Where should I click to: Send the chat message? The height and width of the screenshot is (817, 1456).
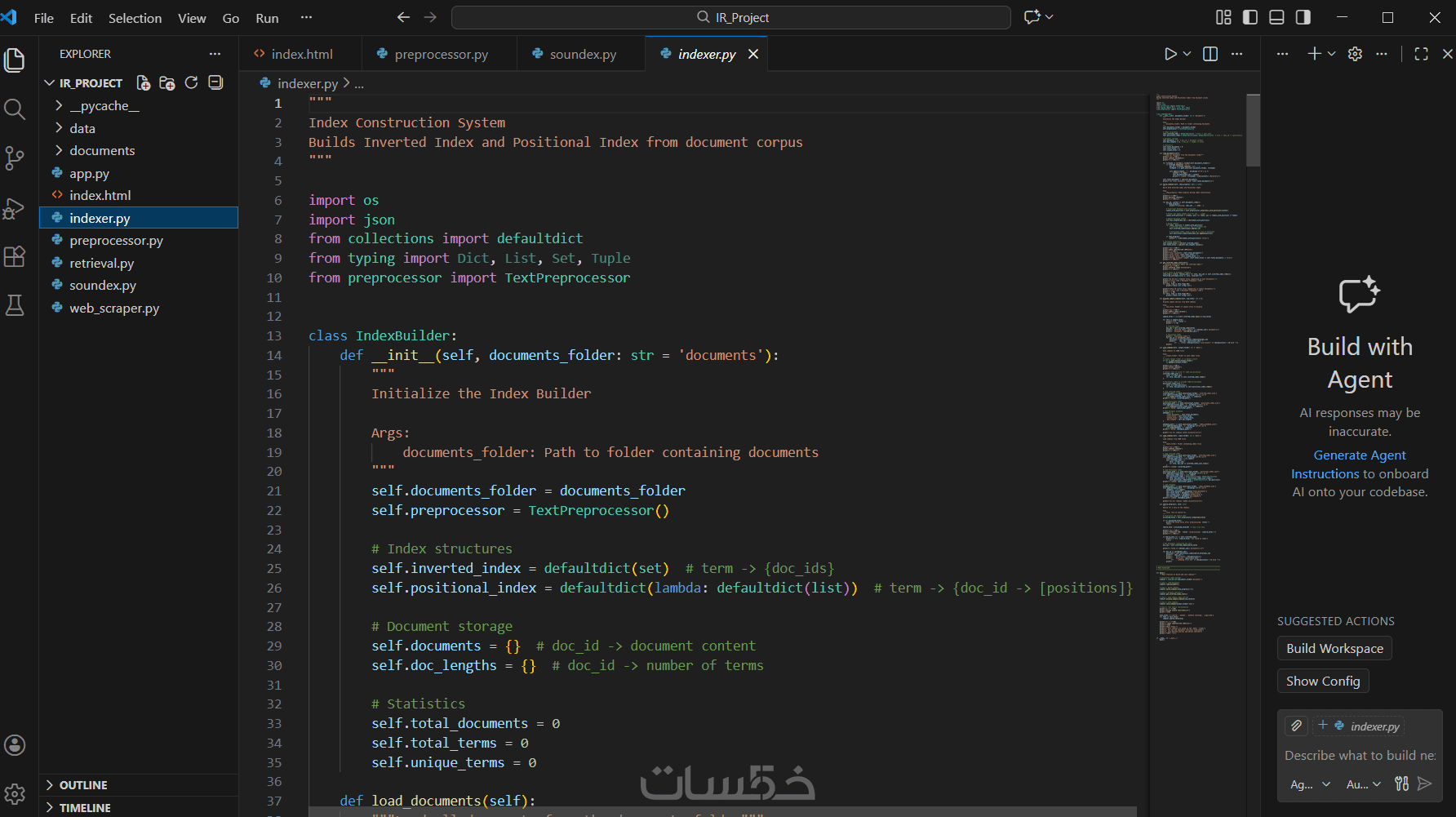(1425, 784)
